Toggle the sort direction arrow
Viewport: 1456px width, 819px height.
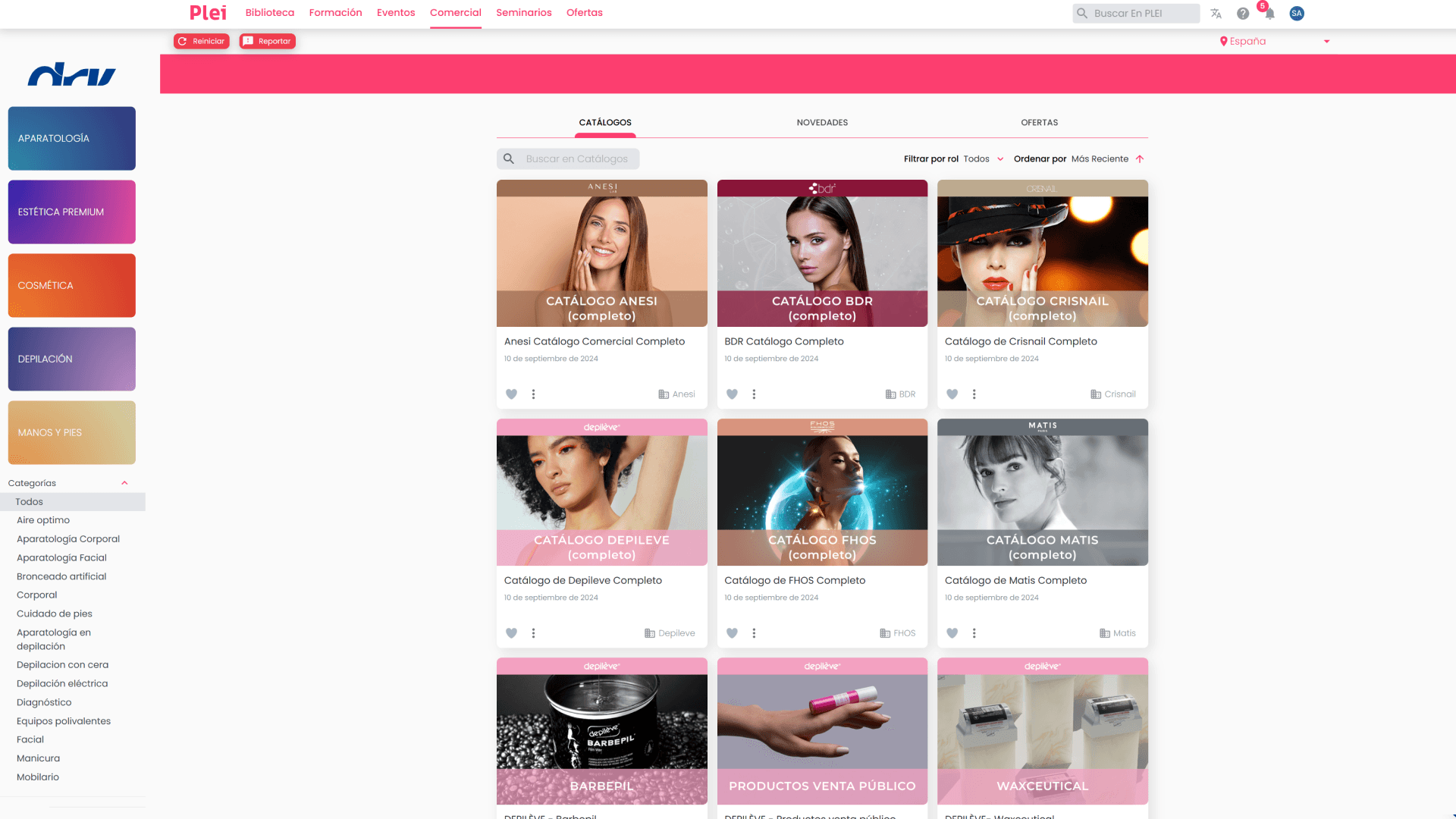click(x=1139, y=159)
